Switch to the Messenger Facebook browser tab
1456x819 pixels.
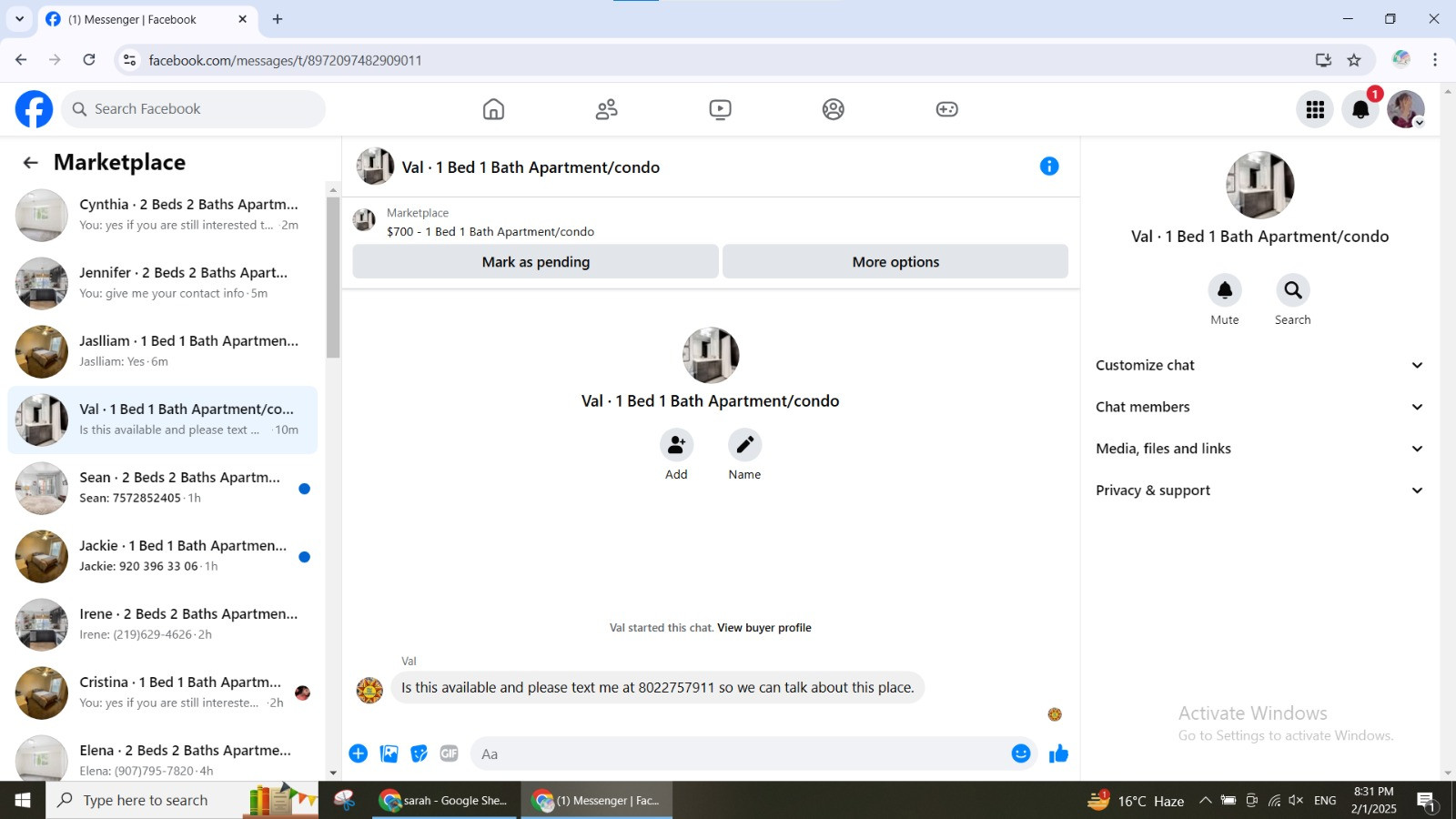click(147, 19)
